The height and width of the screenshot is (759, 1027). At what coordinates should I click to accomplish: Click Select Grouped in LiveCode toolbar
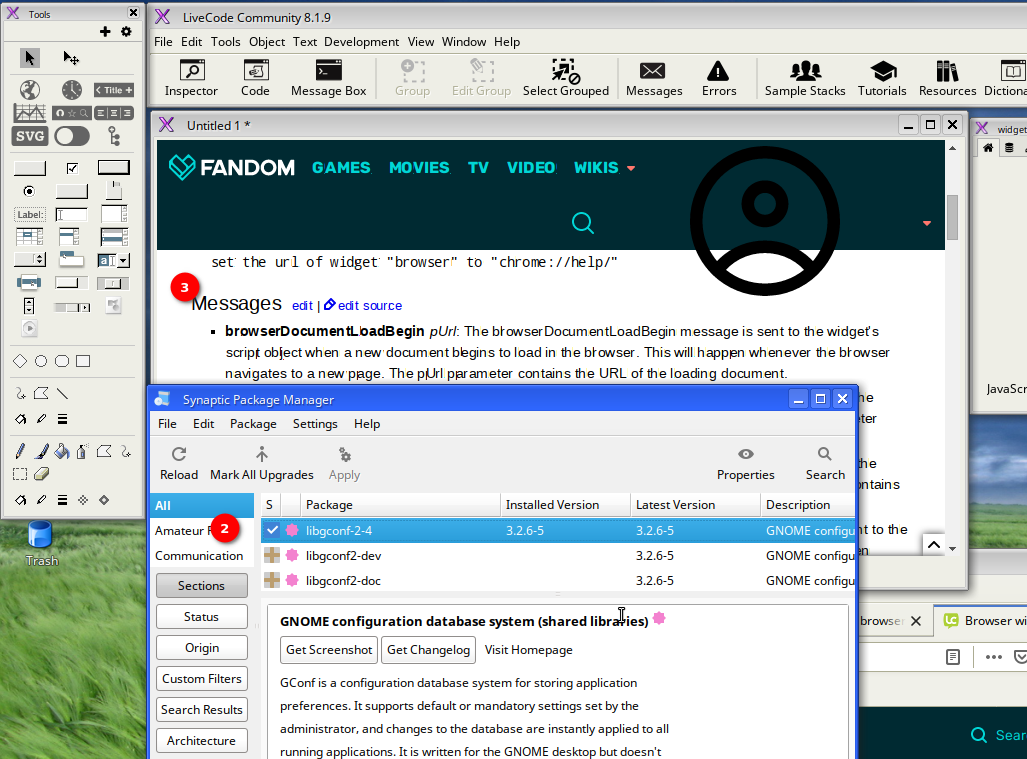(x=566, y=78)
